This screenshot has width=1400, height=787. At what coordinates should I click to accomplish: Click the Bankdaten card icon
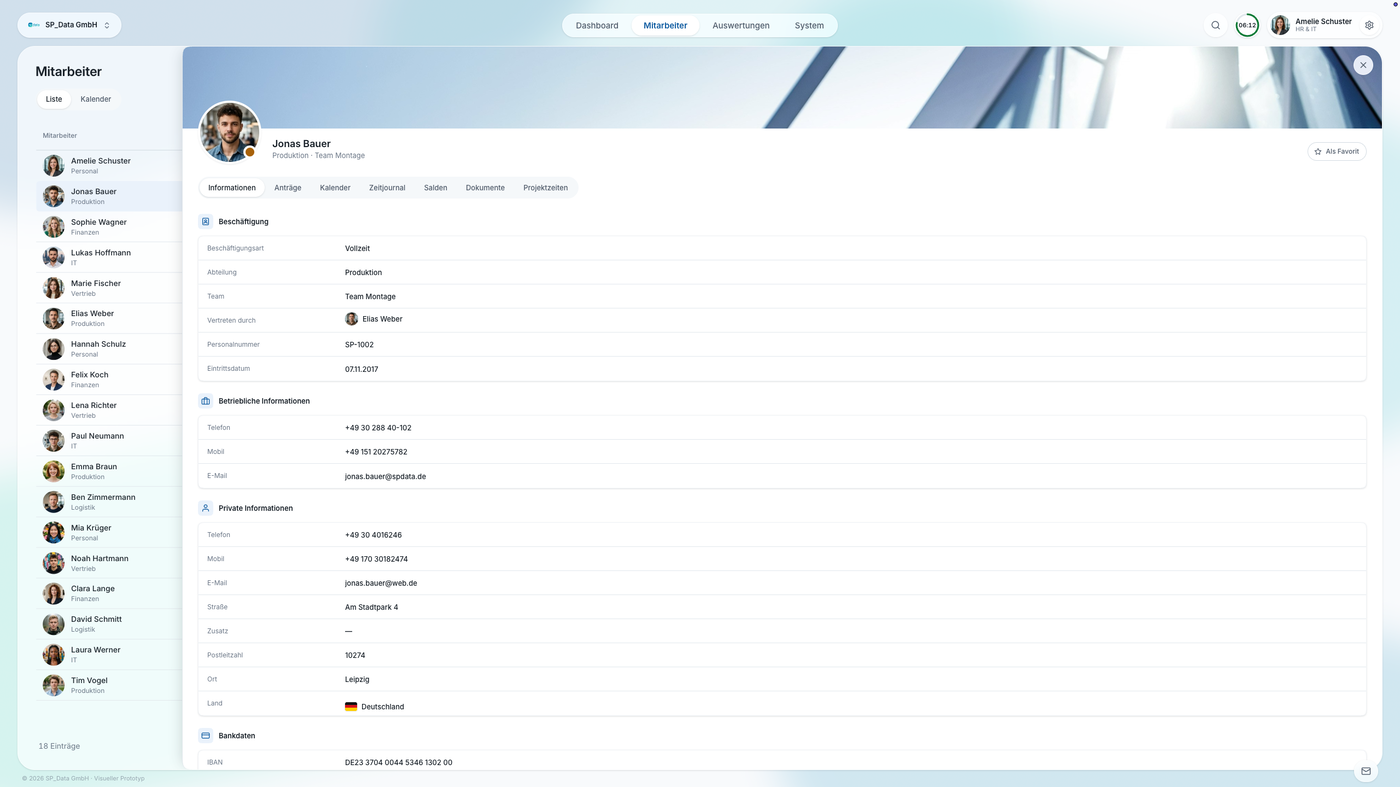coord(206,736)
